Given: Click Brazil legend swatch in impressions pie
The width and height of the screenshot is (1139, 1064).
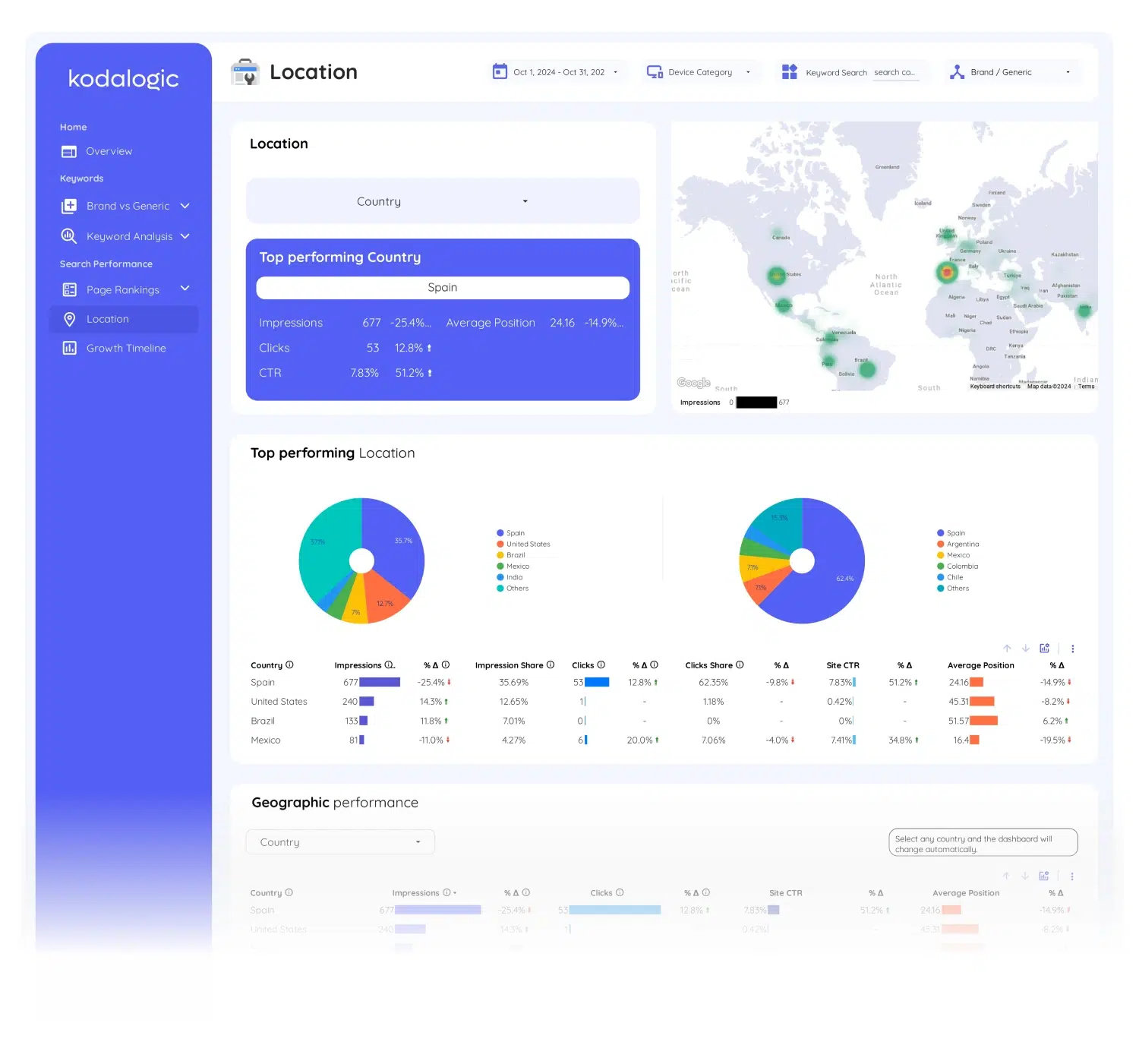Looking at the screenshot, I should 500,555.
